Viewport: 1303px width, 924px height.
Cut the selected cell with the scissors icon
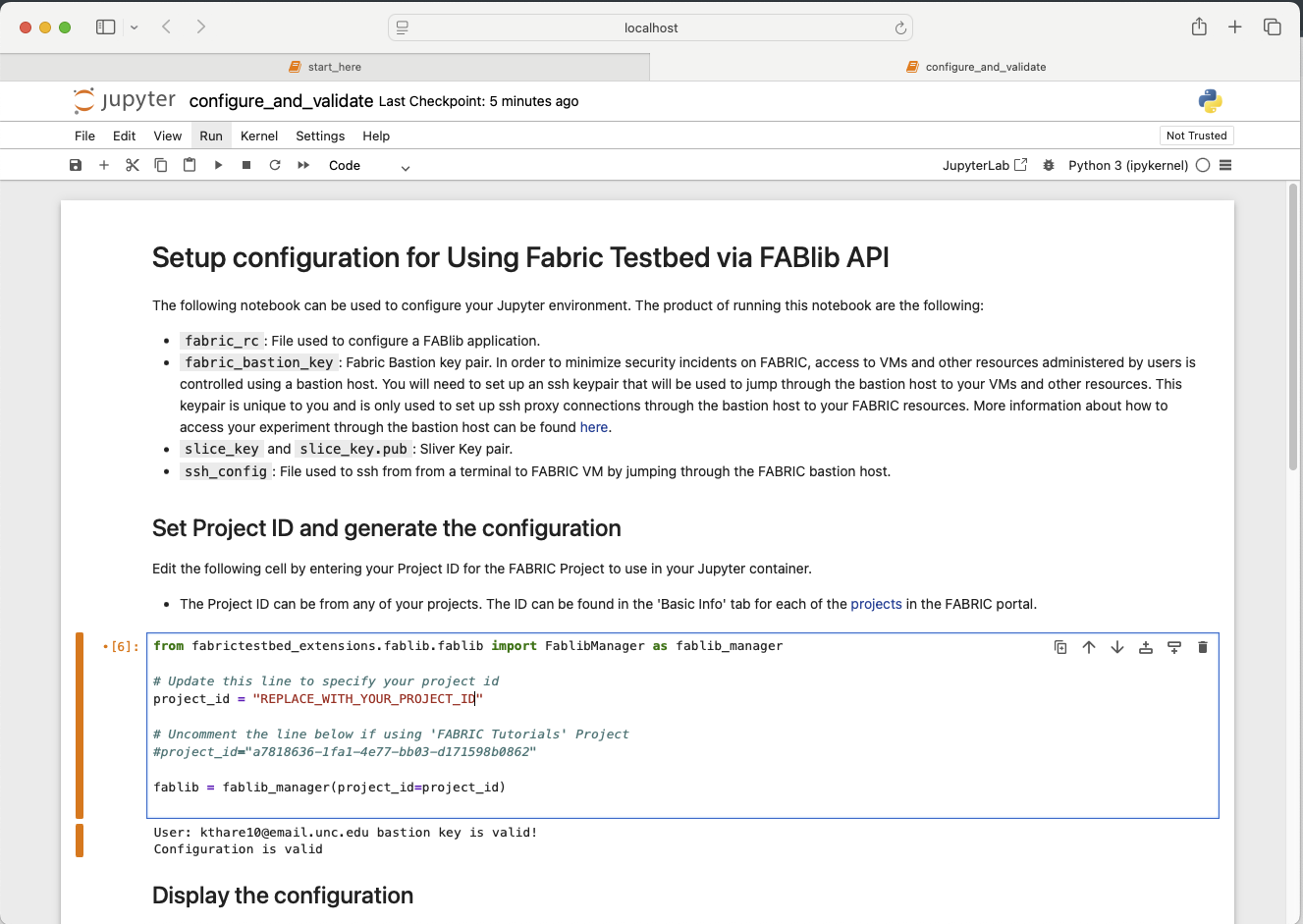click(133, 165)
